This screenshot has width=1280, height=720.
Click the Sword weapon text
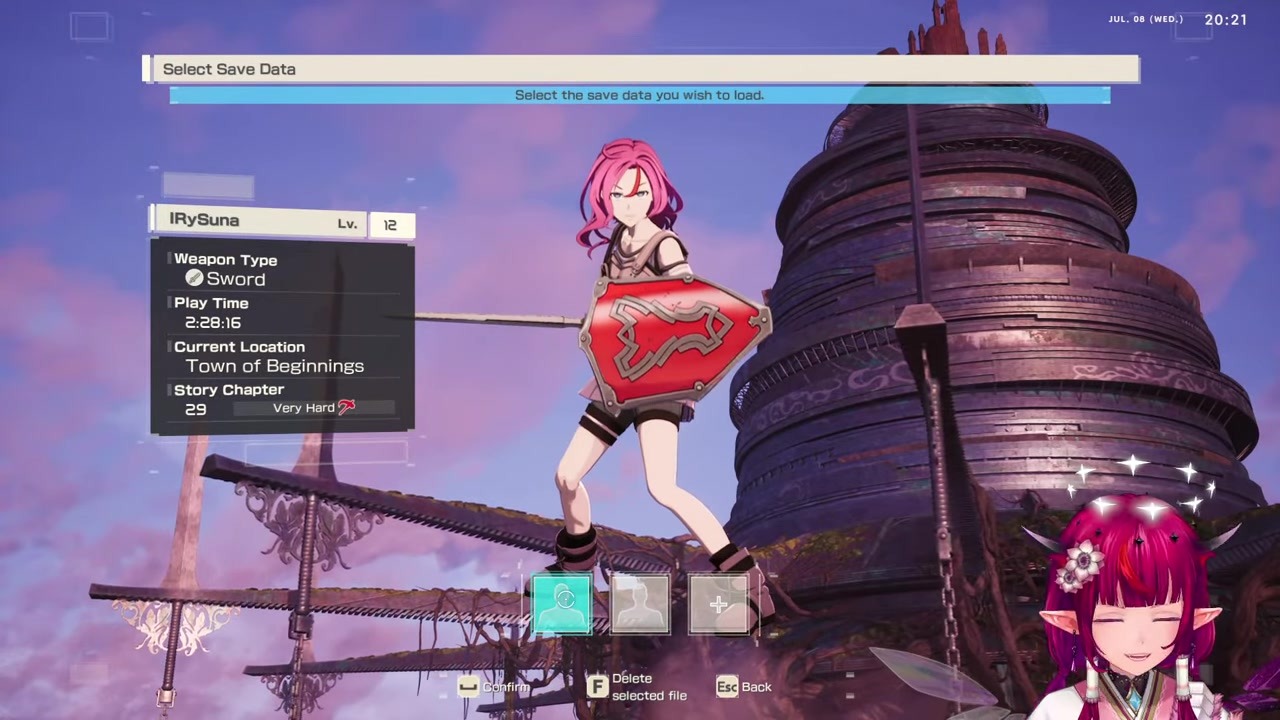pos(236,279)
